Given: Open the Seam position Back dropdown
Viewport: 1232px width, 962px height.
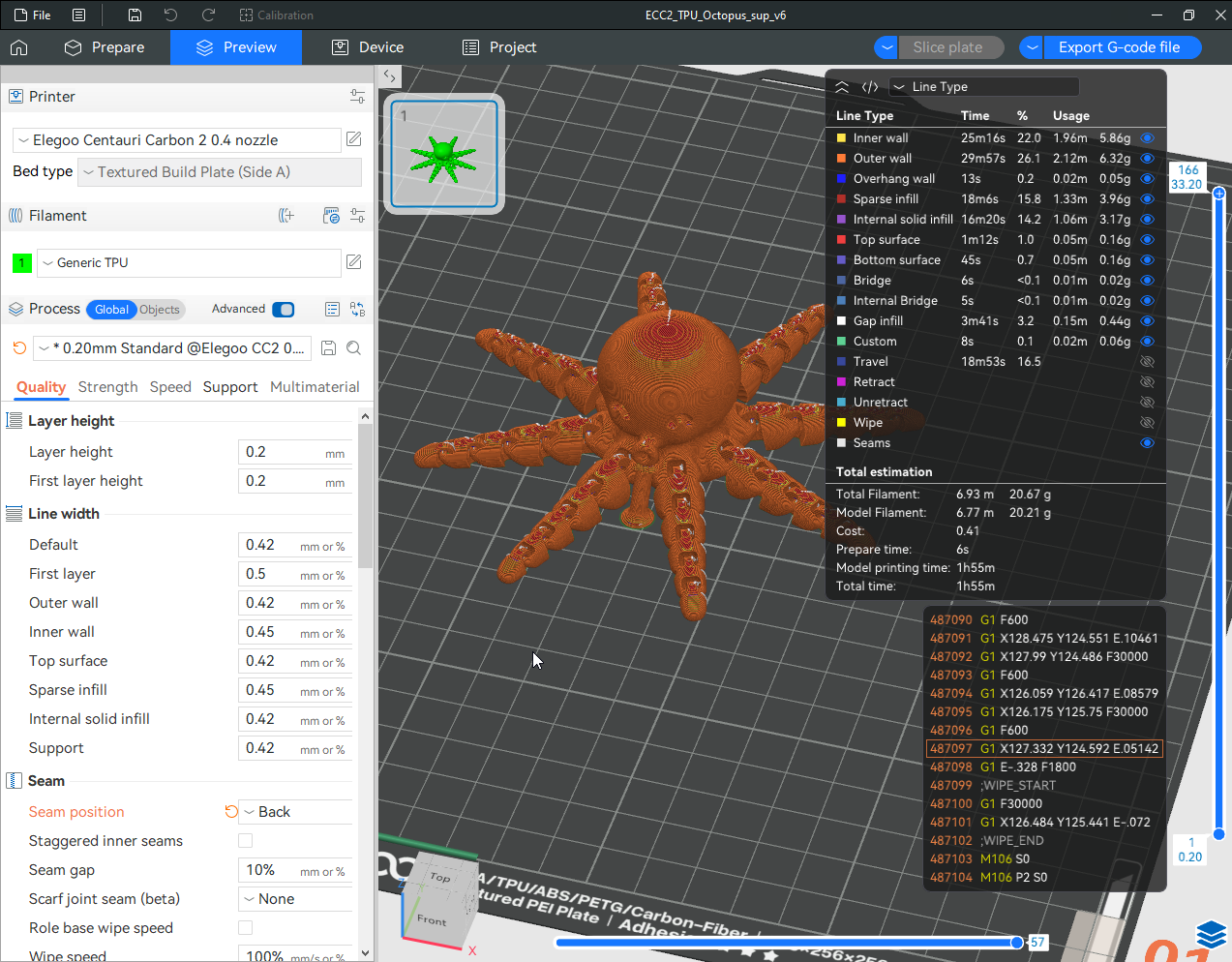Looking at the screenshot, I should 295,812.
